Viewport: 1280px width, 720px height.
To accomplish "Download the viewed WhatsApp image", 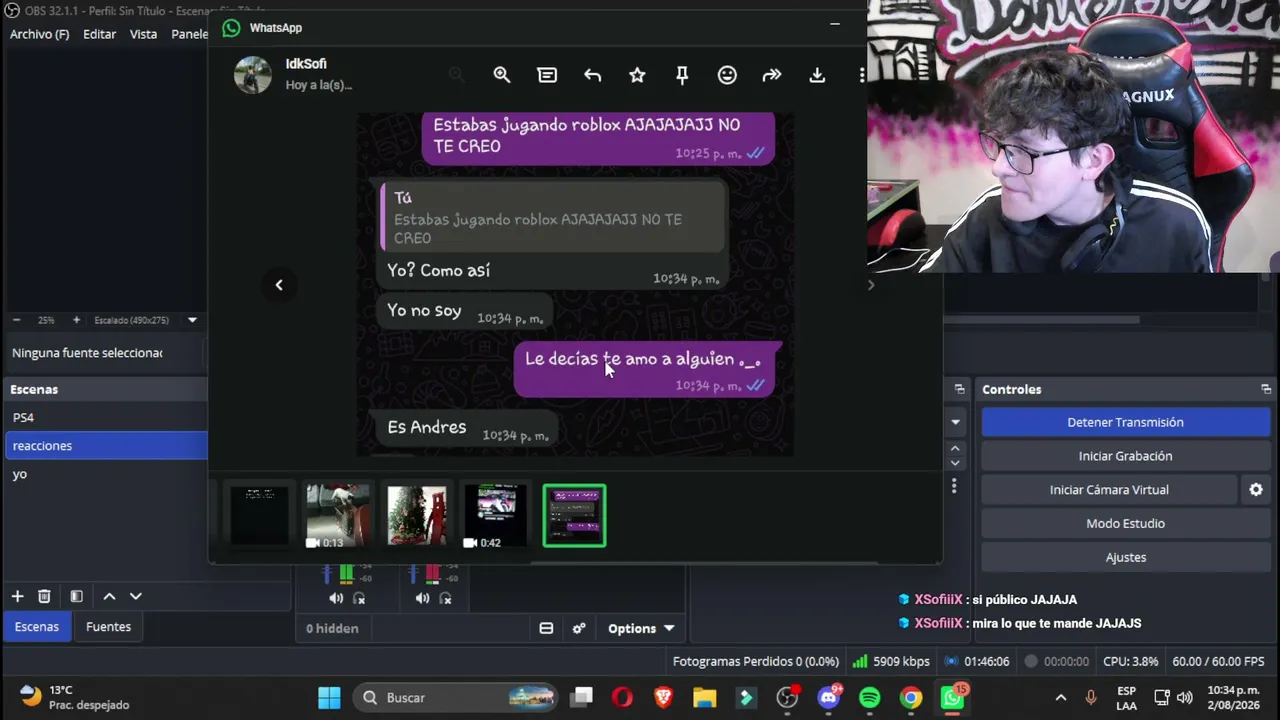I will point(817,75).
